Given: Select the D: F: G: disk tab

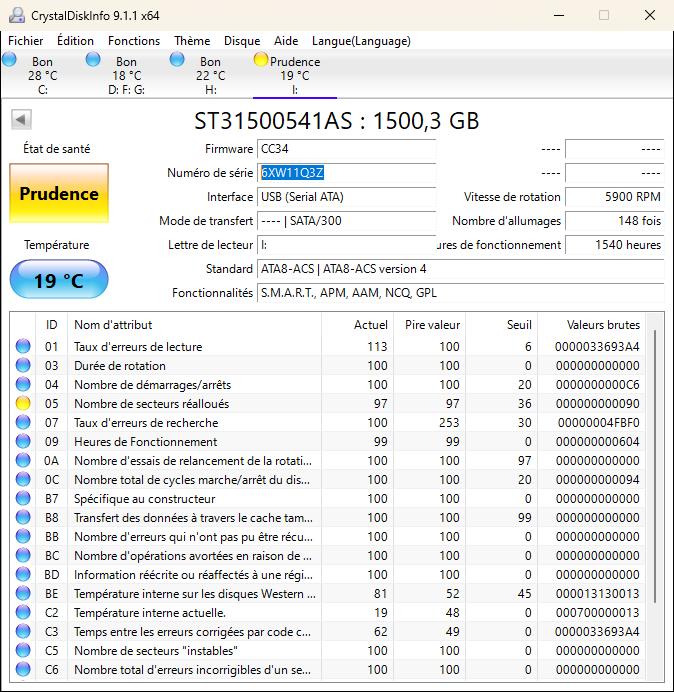Looking at the screenshot, I should [x=126, y=75].
